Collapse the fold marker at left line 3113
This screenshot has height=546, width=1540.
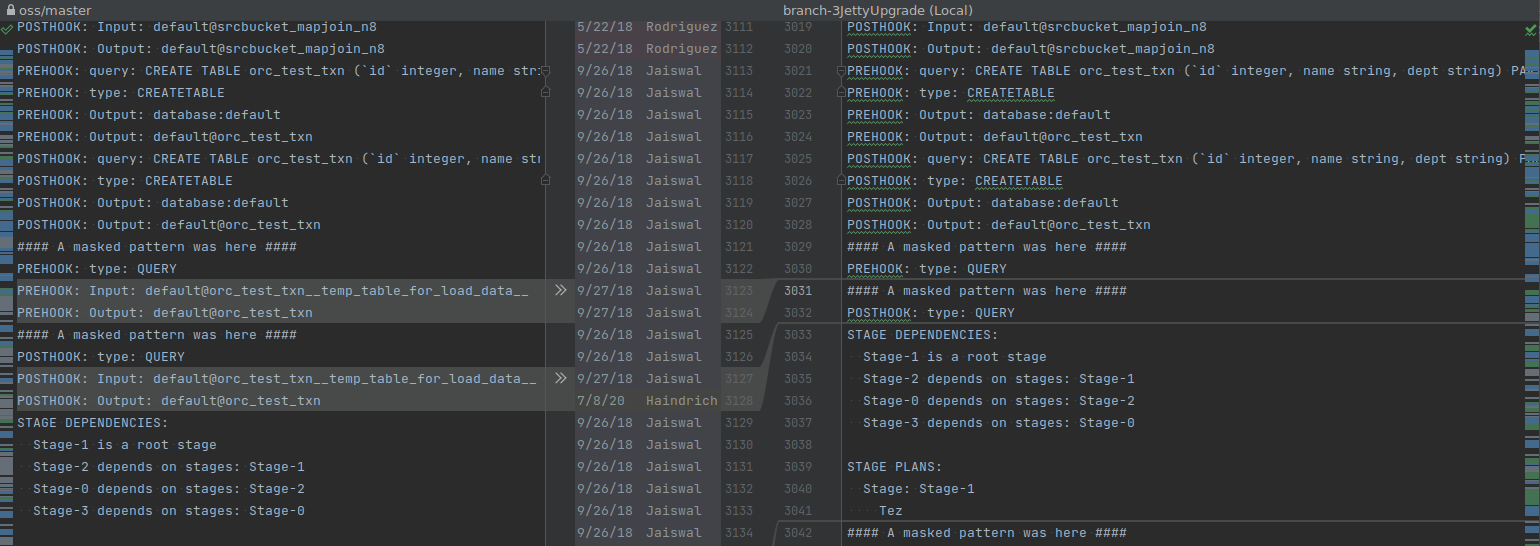click(545, 71)
